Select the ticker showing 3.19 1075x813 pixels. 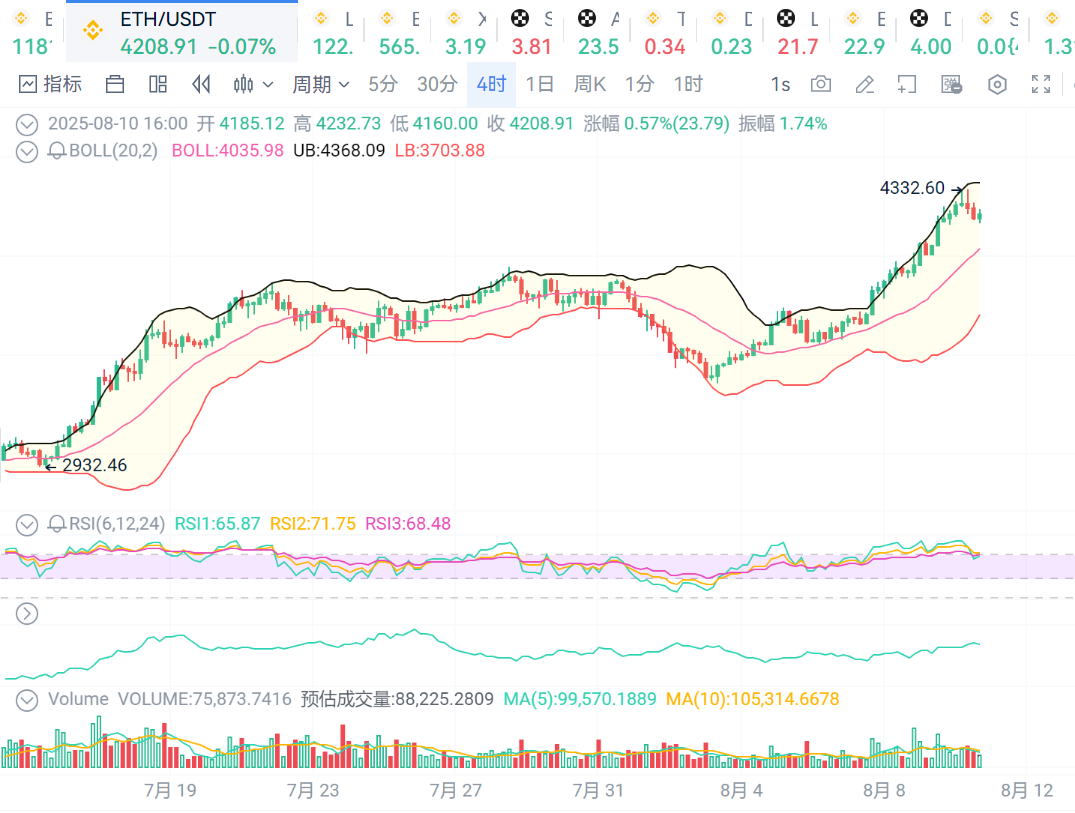[x=466, y=33]
